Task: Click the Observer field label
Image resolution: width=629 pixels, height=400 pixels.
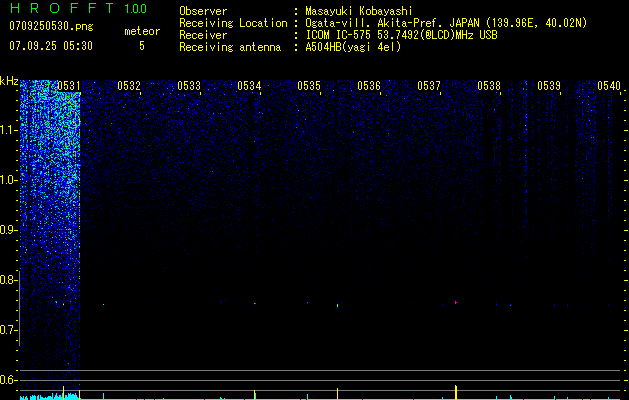Action: click(x=203, y=12)
